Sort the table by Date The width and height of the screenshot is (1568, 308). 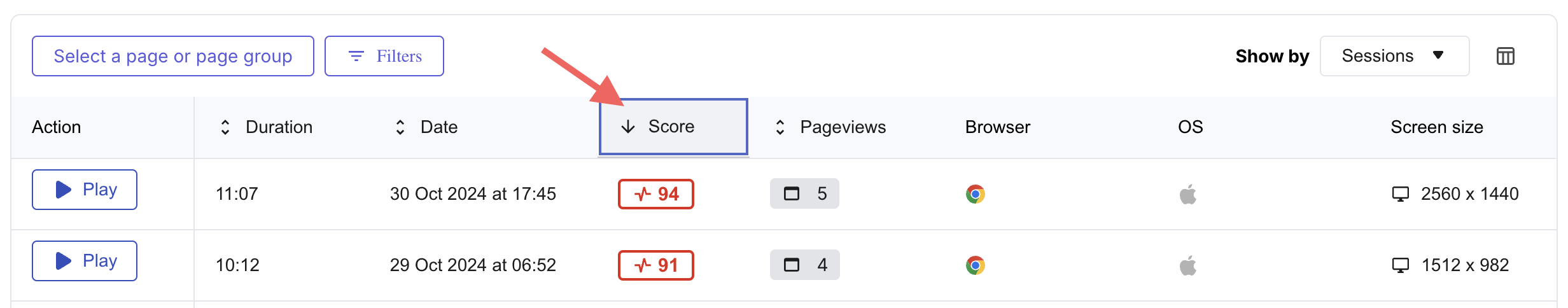coord(426,127)
